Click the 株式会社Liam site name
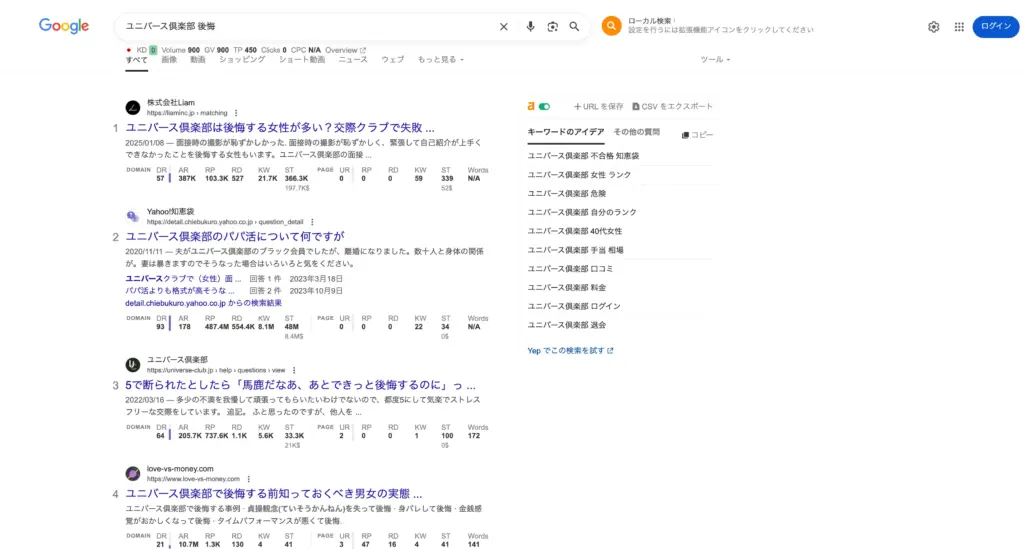 170,102
